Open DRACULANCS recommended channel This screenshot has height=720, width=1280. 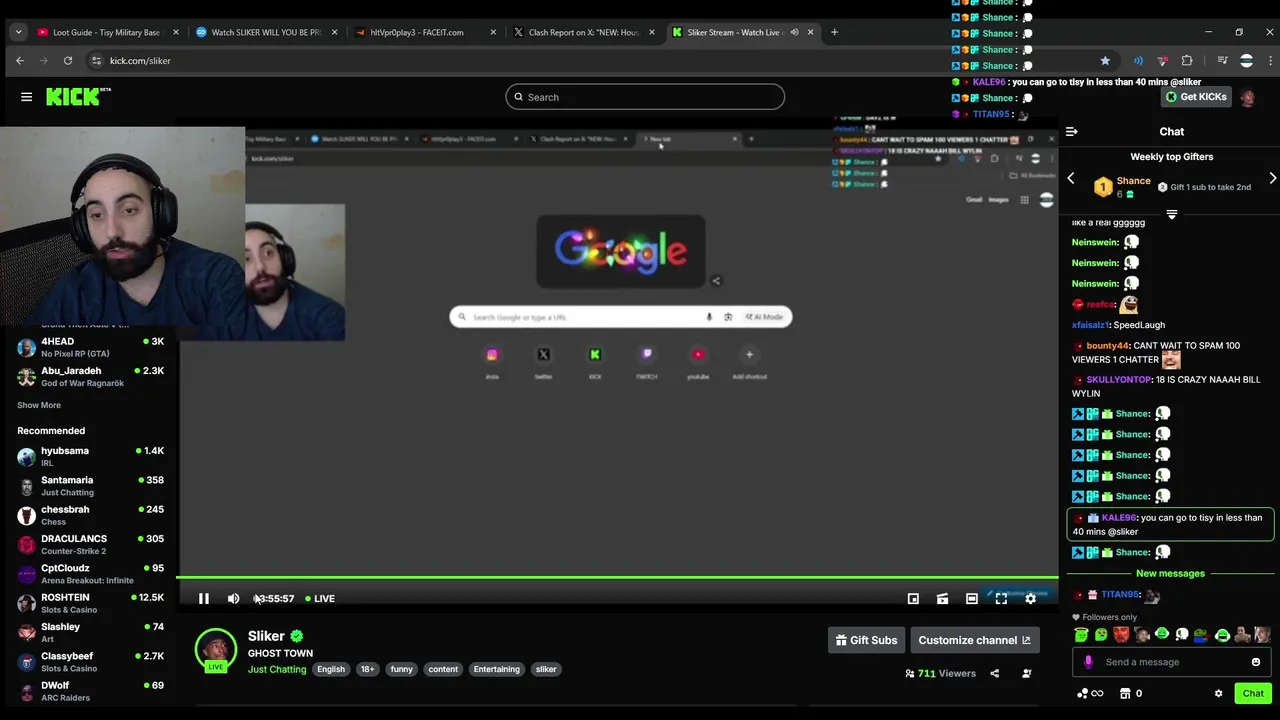90,544
